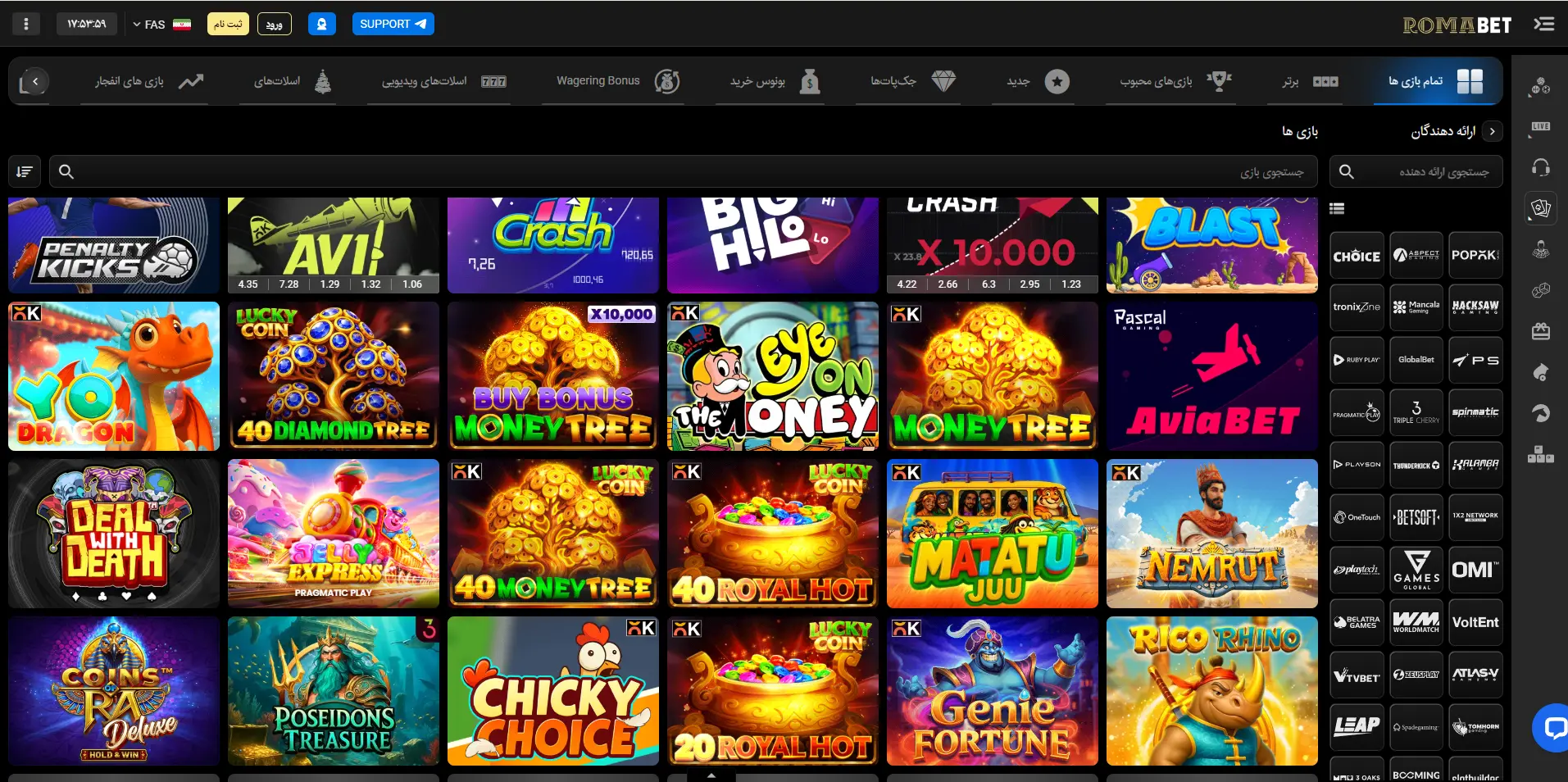The width and height of the screenshot is (1568, 782).
Task: Click the blue user profile icon
Action: click(x=322, y=24)
